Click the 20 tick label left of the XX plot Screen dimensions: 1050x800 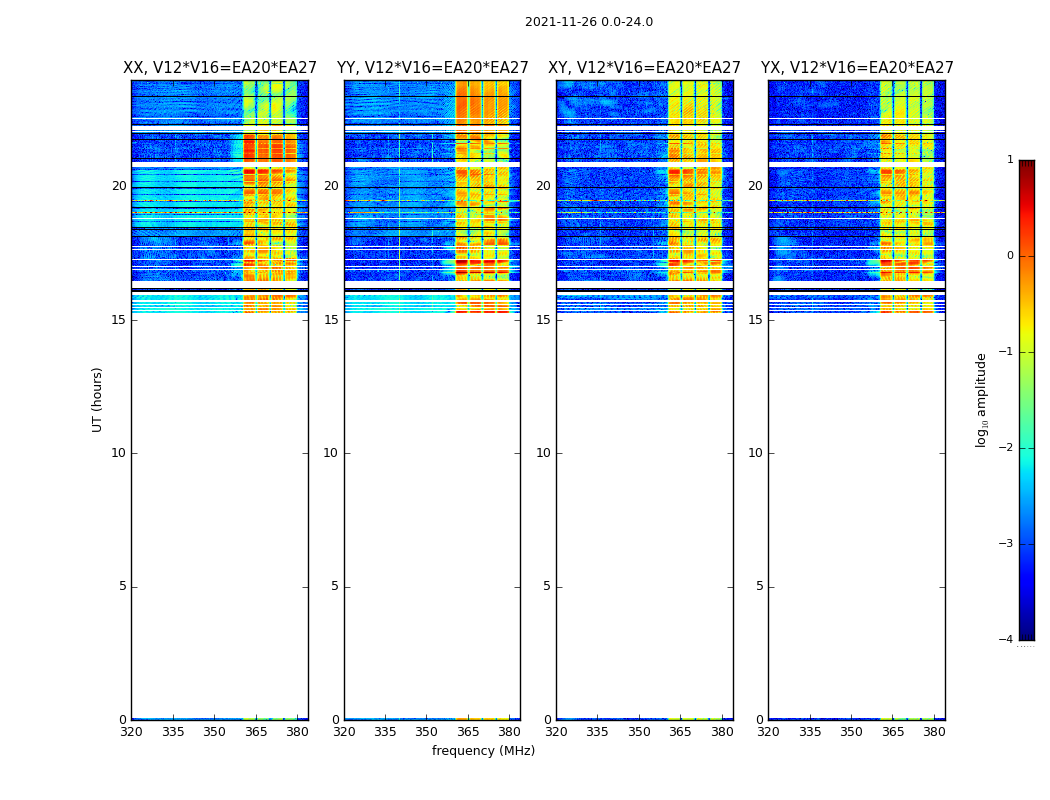119,186
